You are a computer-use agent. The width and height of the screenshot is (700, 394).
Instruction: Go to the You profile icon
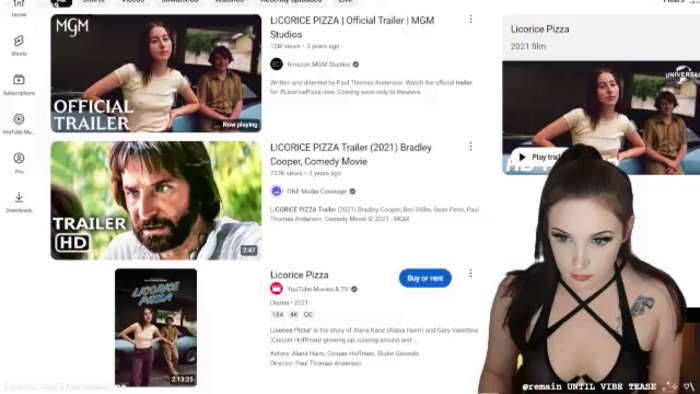pyautogui.click(x=19, y=158)
